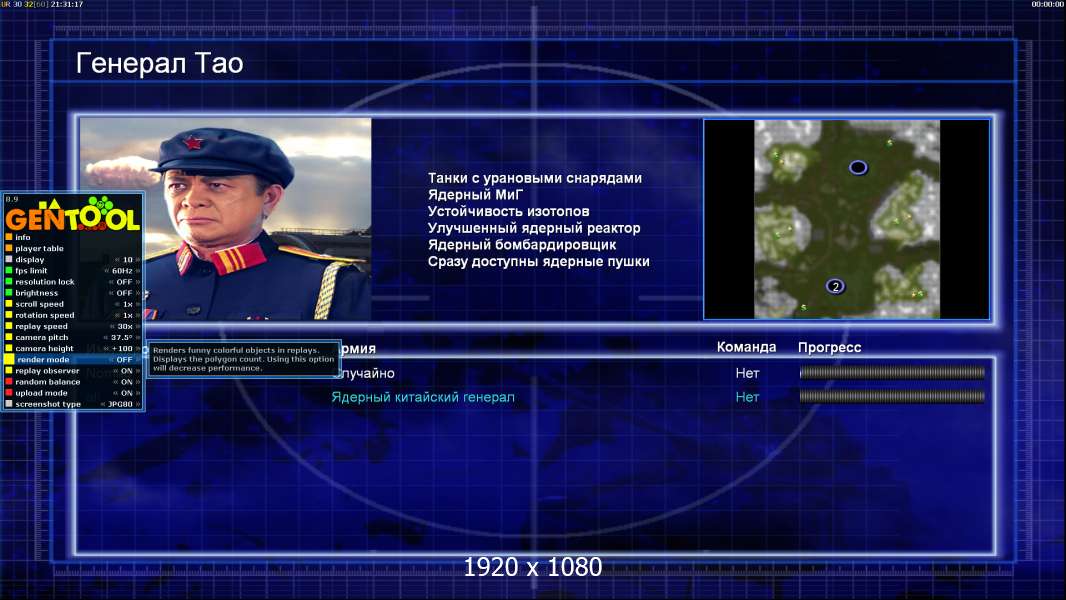1066x600 pixels.
Task: Click the unnumbered start position circle on minimap
Action: coord(858,167)
